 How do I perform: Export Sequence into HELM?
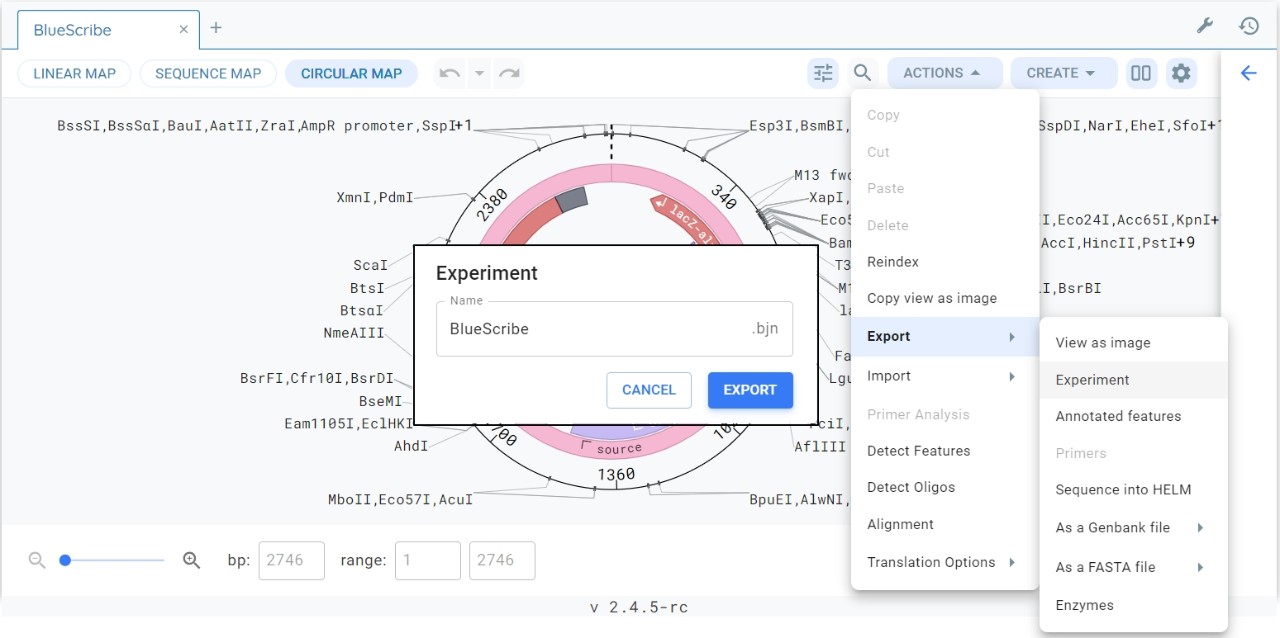(1133, 490)
